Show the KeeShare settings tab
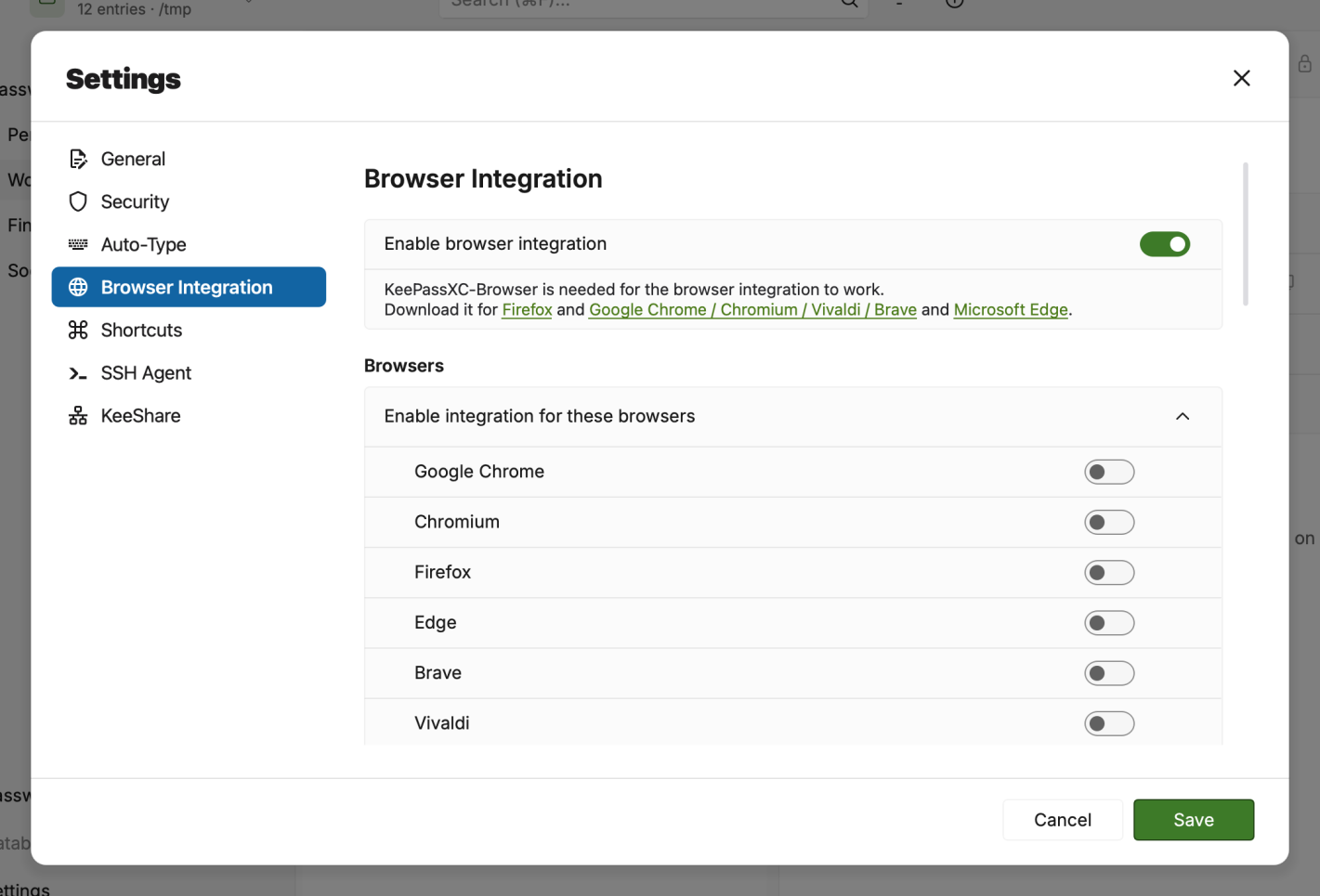 189,415
